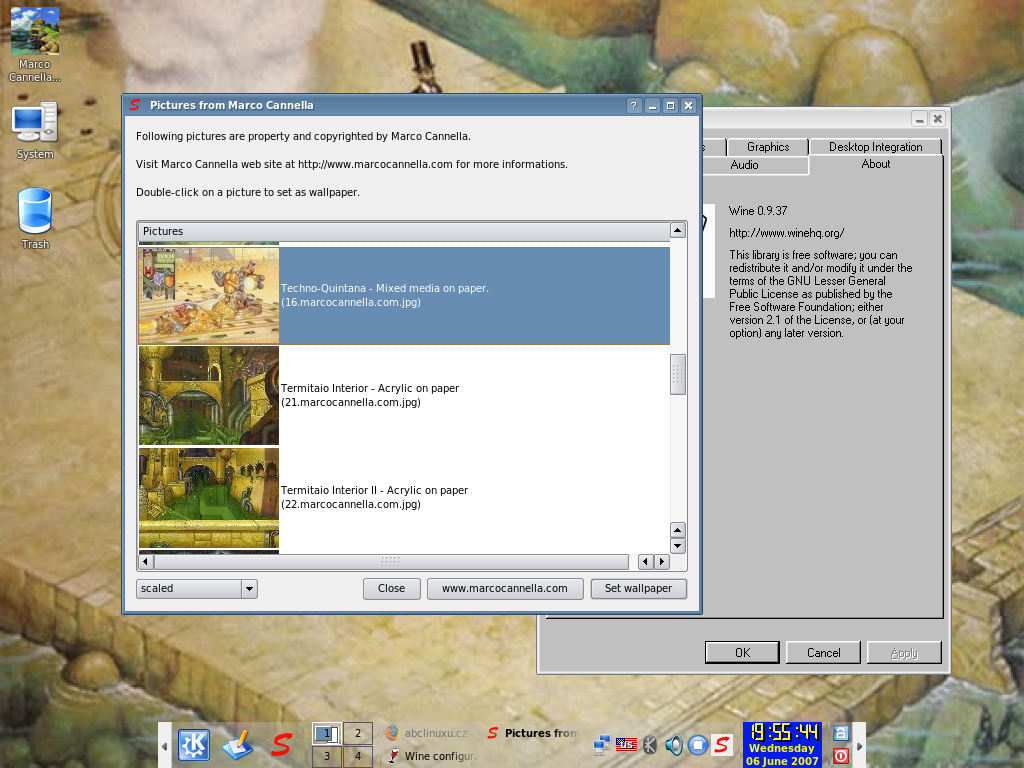1024x768 pixels.
Task: Click the red logout power icon
Action: pos(840,756)
